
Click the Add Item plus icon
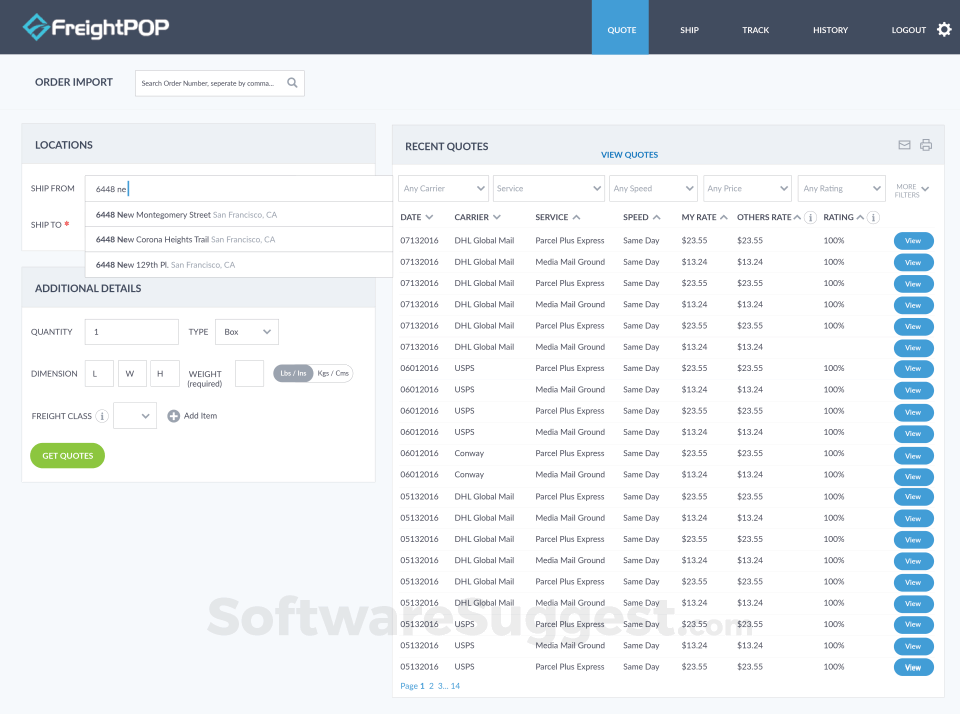[173, 415]
